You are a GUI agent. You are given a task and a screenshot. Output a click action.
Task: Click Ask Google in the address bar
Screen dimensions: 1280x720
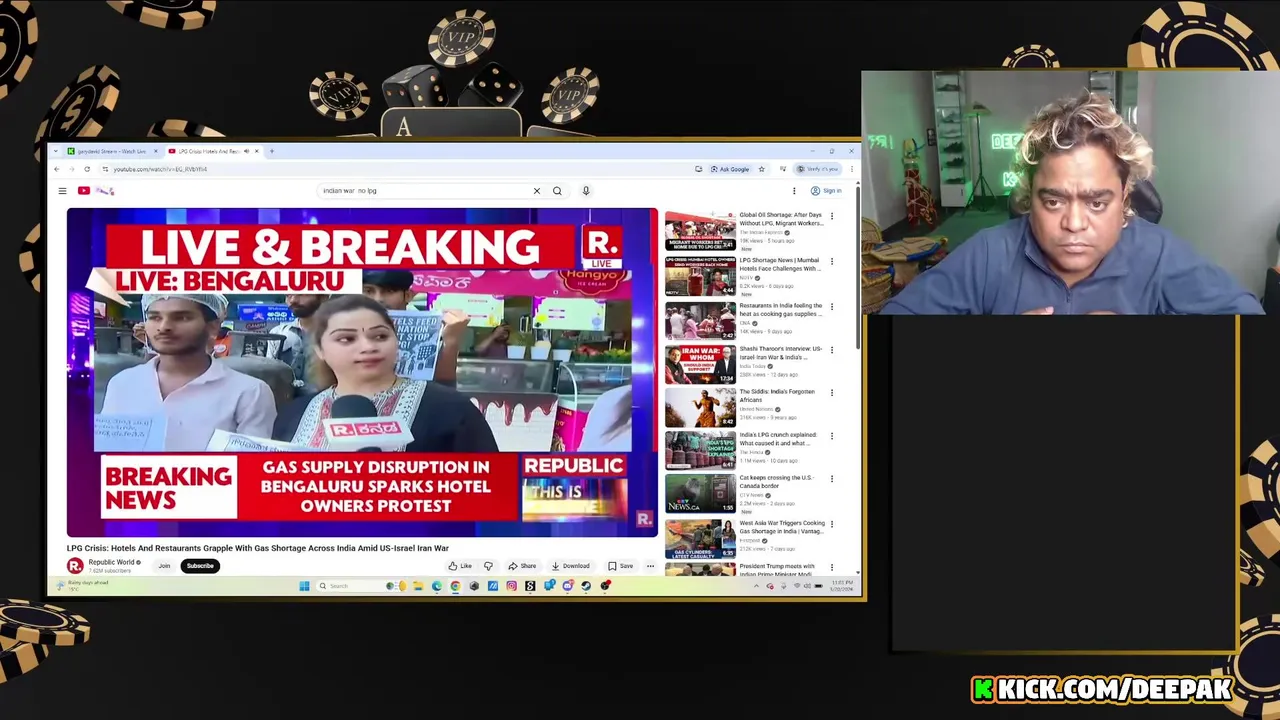[730, 169]
